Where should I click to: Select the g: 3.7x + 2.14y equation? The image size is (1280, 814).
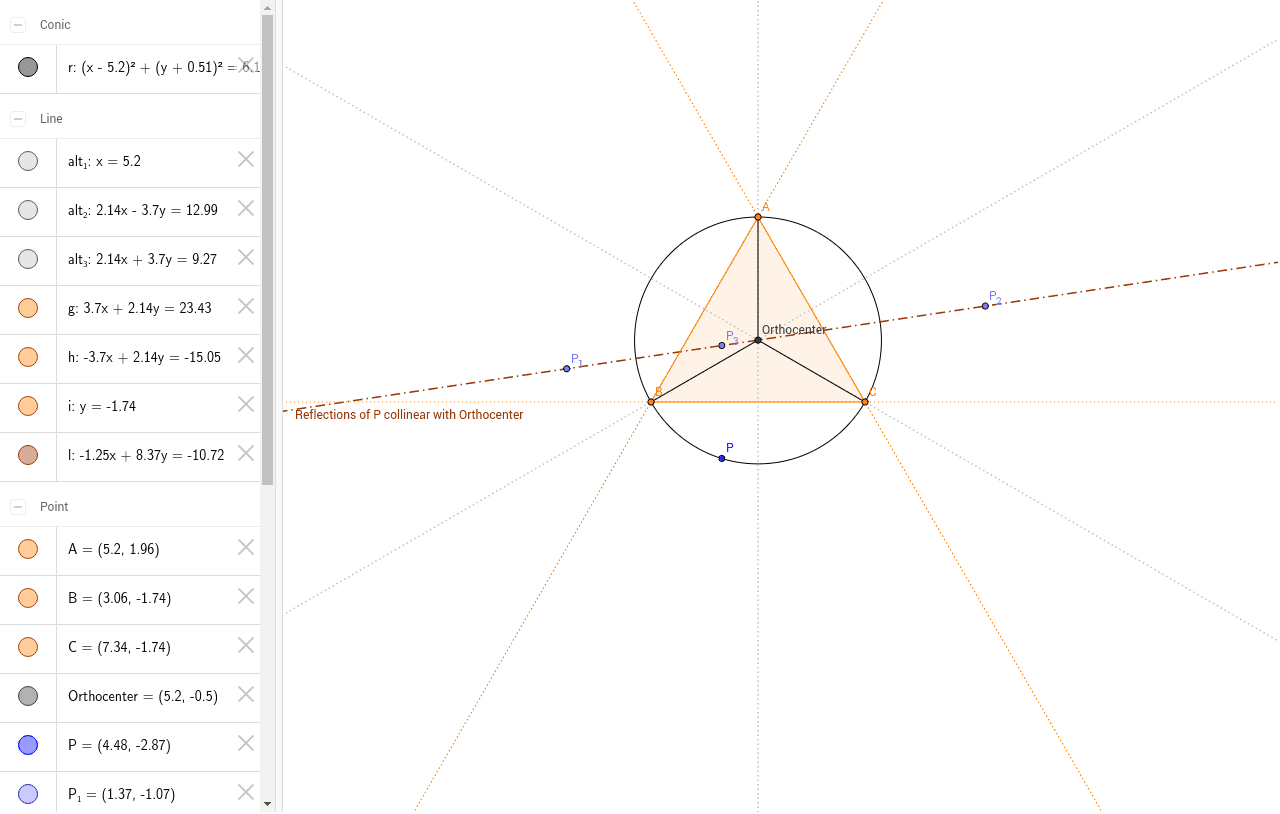pos(140,308)
